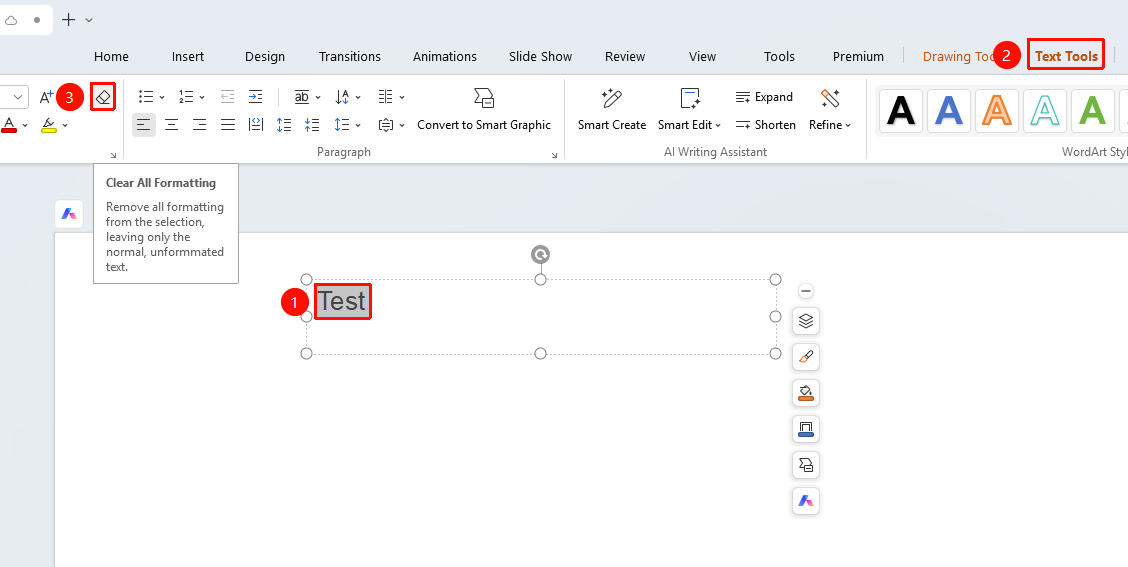Open the bullet list dropdown arrow
Viewport: 1128px width, 567px height.
tap(162, 97)
